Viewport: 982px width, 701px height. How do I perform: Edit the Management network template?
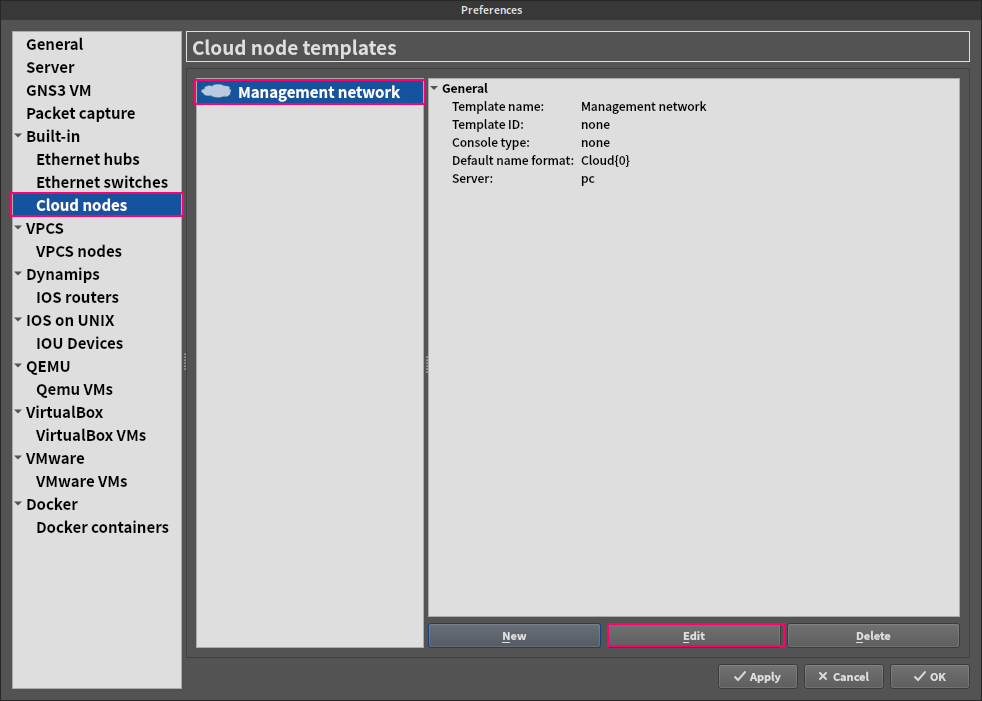pos(694,635)
